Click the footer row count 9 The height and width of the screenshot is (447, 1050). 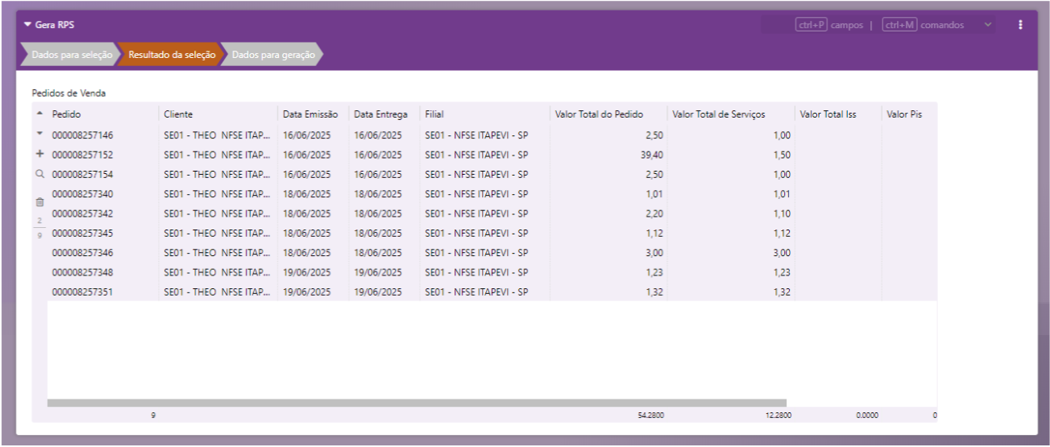click(x=153, y=416)
